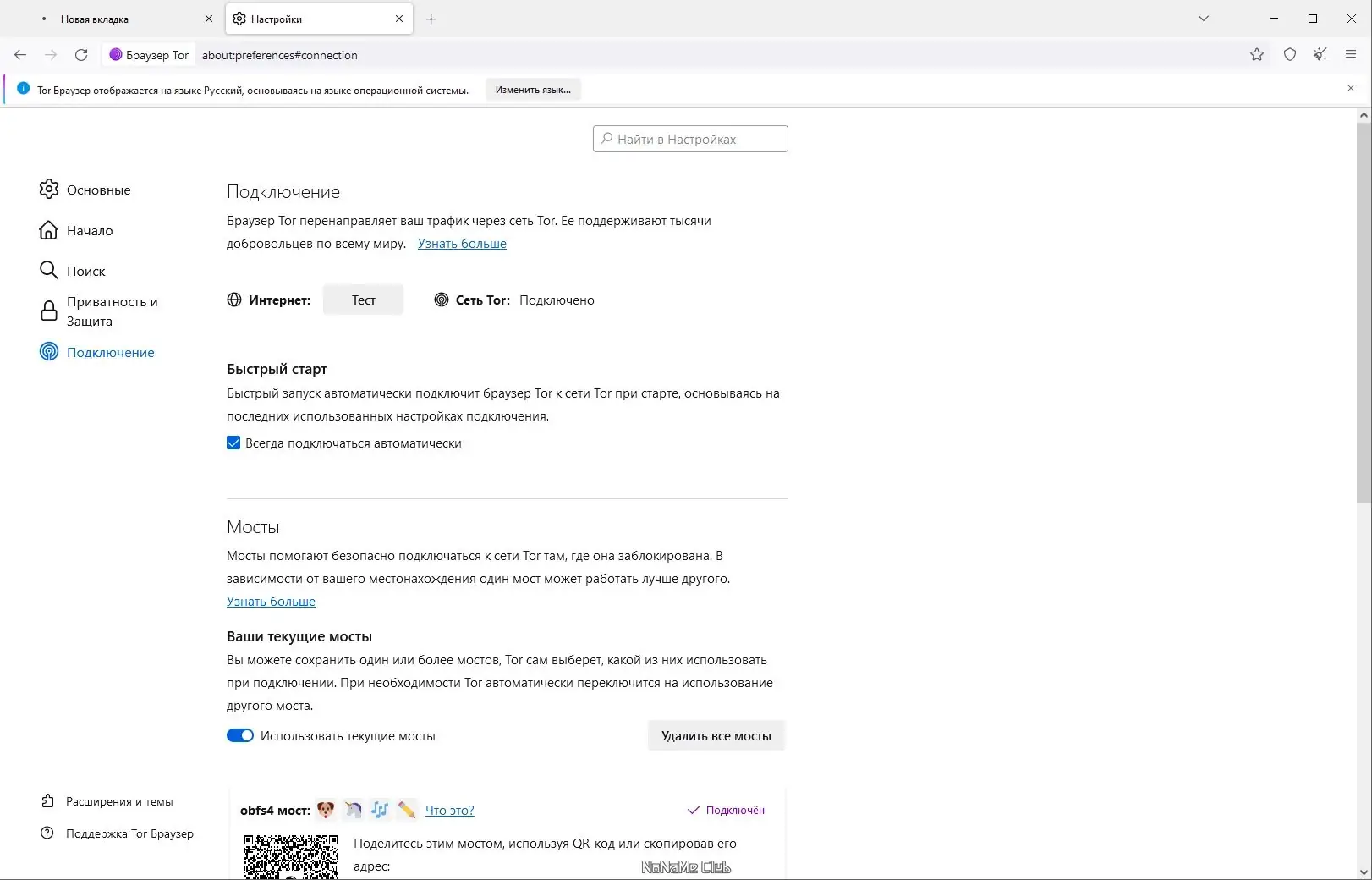Image resolution: width=1372 pixels, height=880 pixels.
Task: Click the Tor onion icon in address bar
Action: (x=116, y=55)
